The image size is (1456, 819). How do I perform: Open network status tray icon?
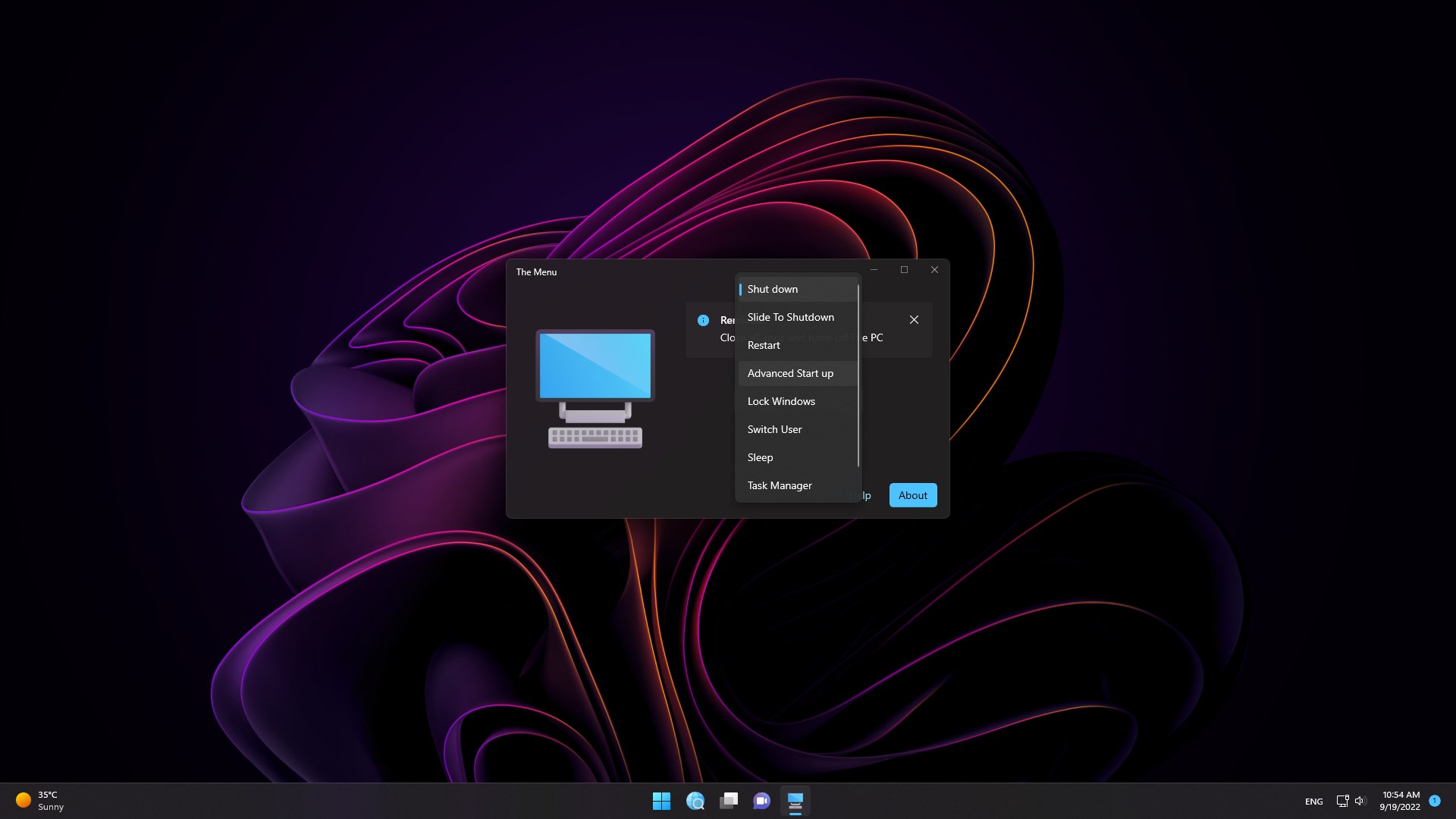1342,801
